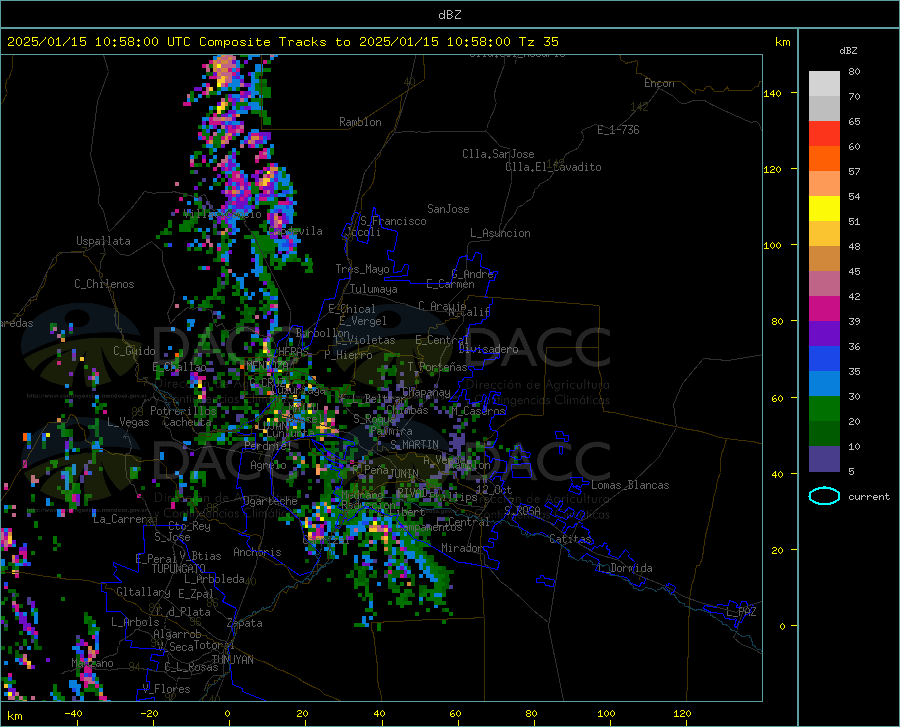Click the S_Francisco label
The width and height of the screenshot is (900, 727).
click(393, 221)
